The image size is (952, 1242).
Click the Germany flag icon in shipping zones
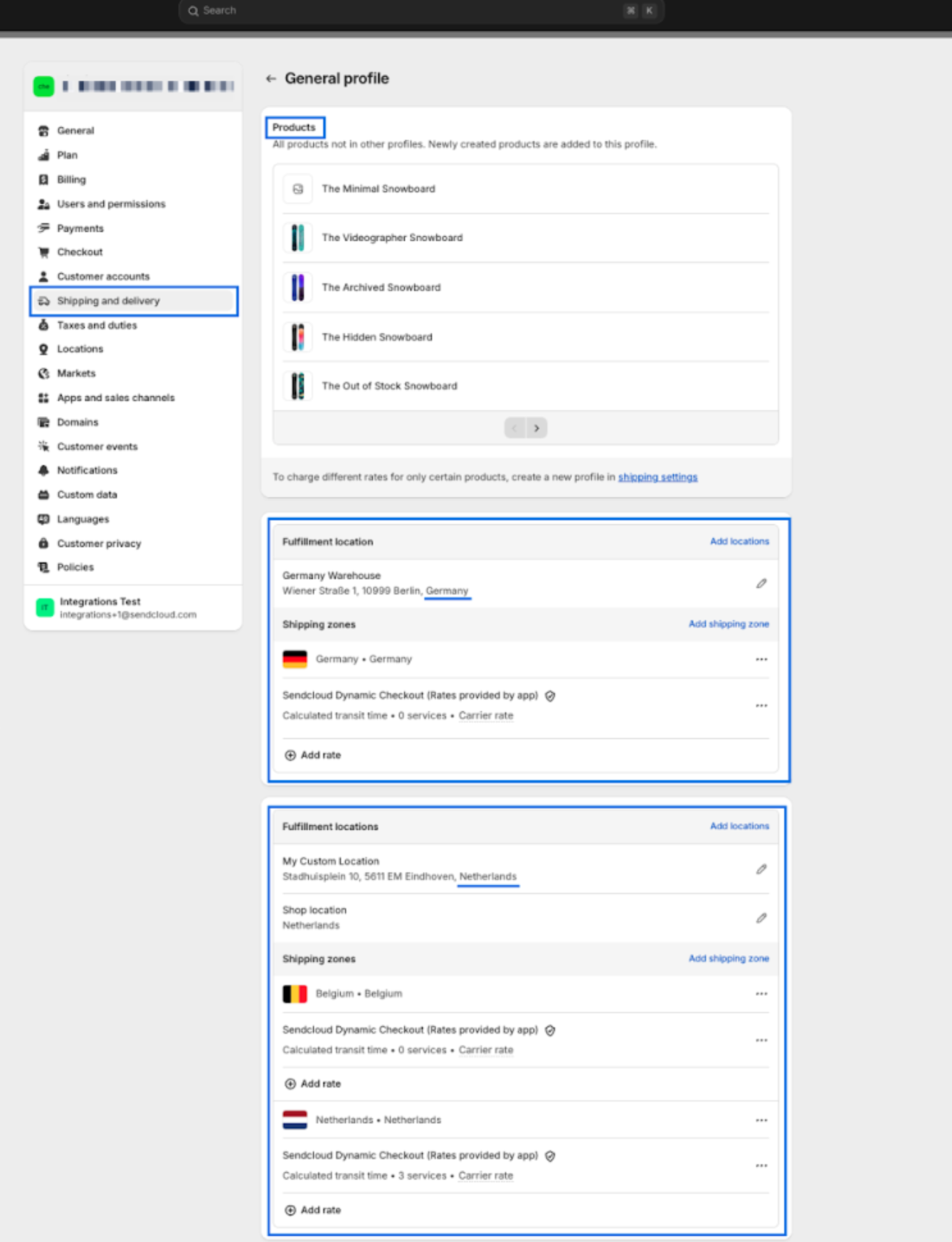click(295, 659)
